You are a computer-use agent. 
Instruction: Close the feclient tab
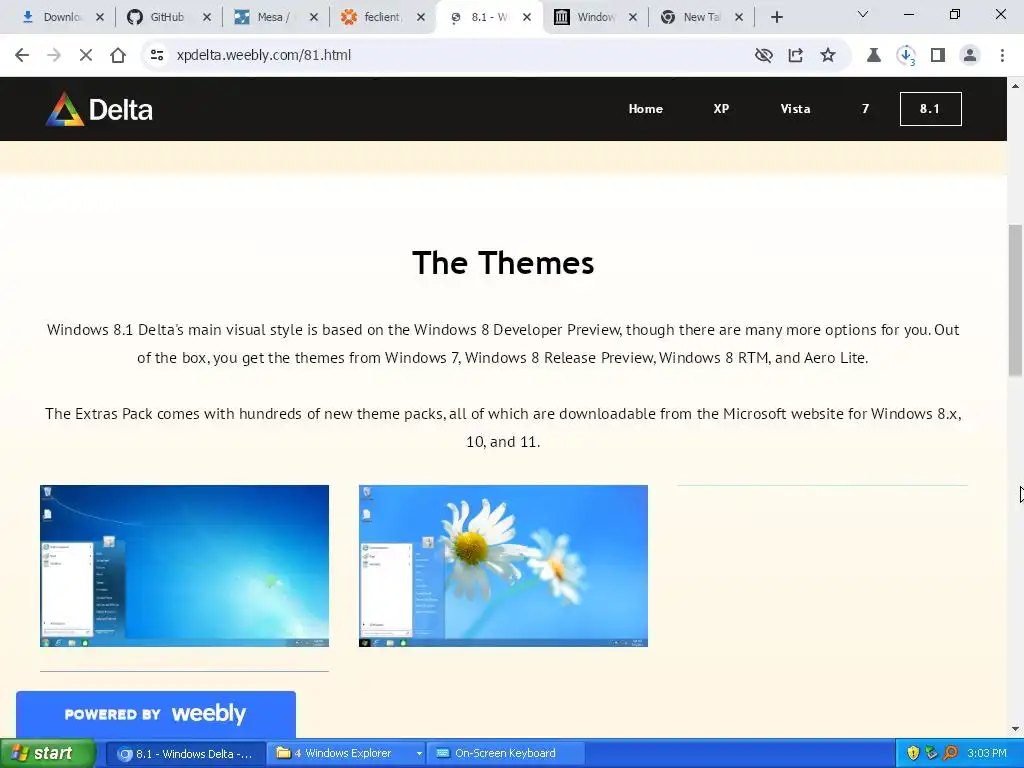[x=421, y=17]
